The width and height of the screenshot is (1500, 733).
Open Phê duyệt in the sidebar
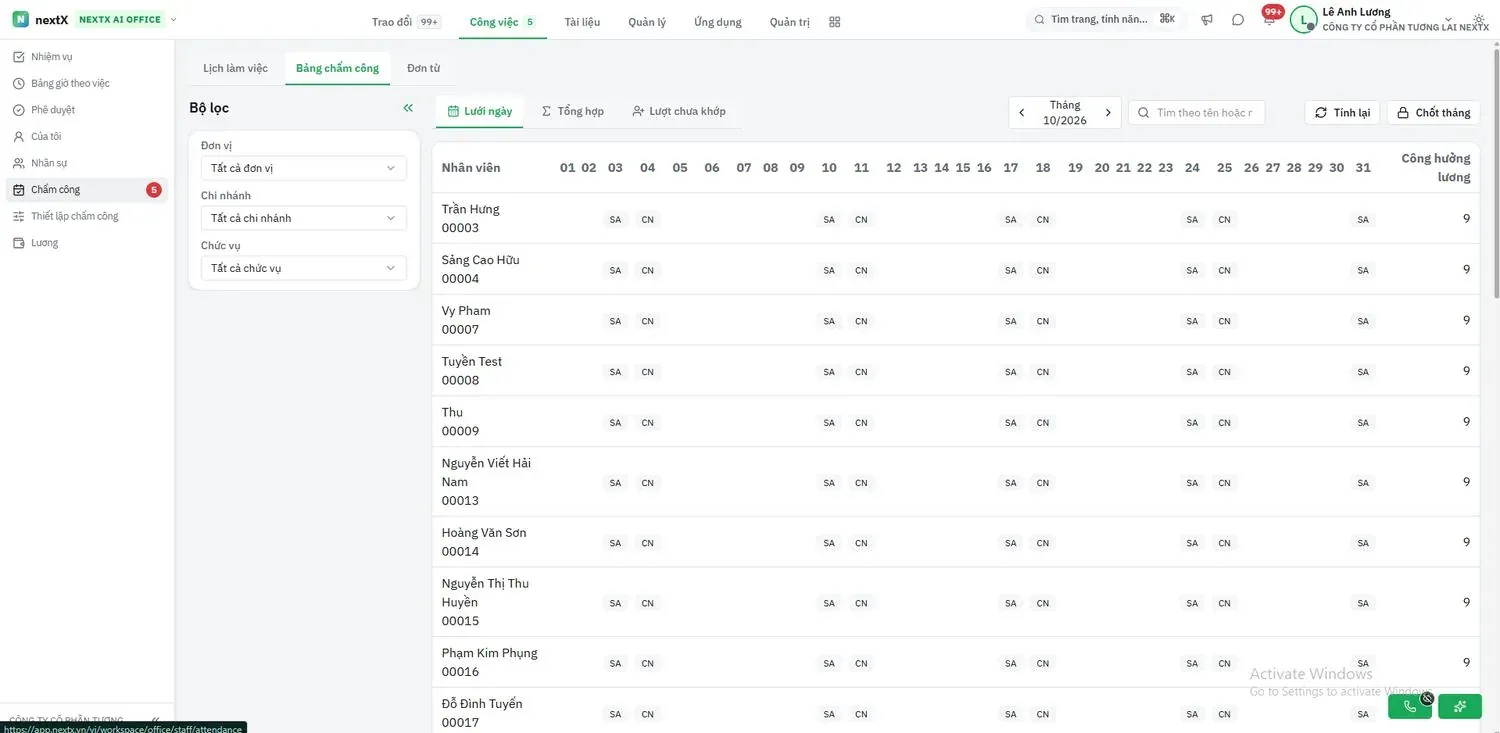pos(87,110)
